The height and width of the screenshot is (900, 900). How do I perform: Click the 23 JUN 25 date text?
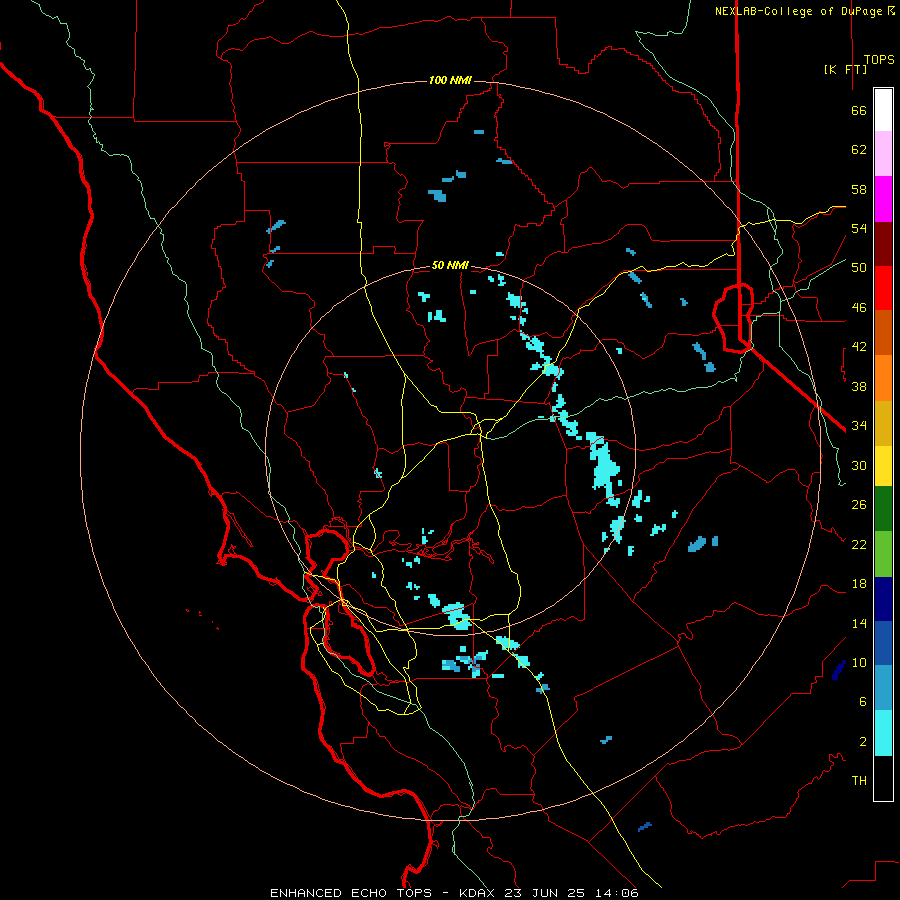pos(545,893)
